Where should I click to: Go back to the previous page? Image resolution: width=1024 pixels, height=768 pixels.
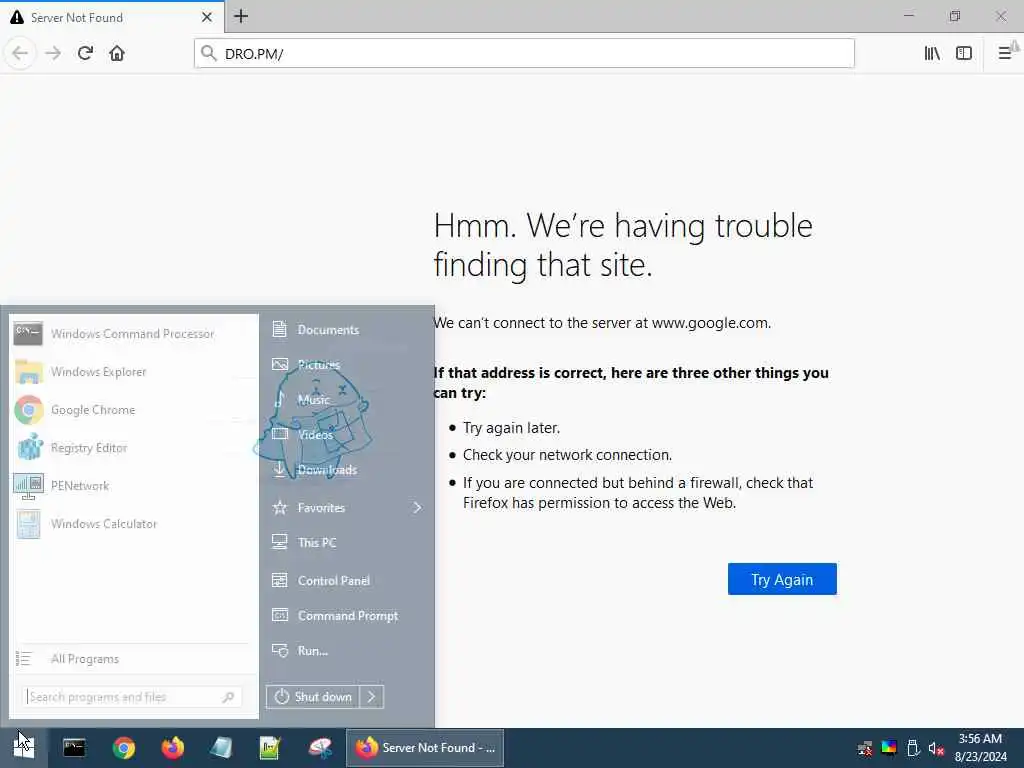coord(20,53)
